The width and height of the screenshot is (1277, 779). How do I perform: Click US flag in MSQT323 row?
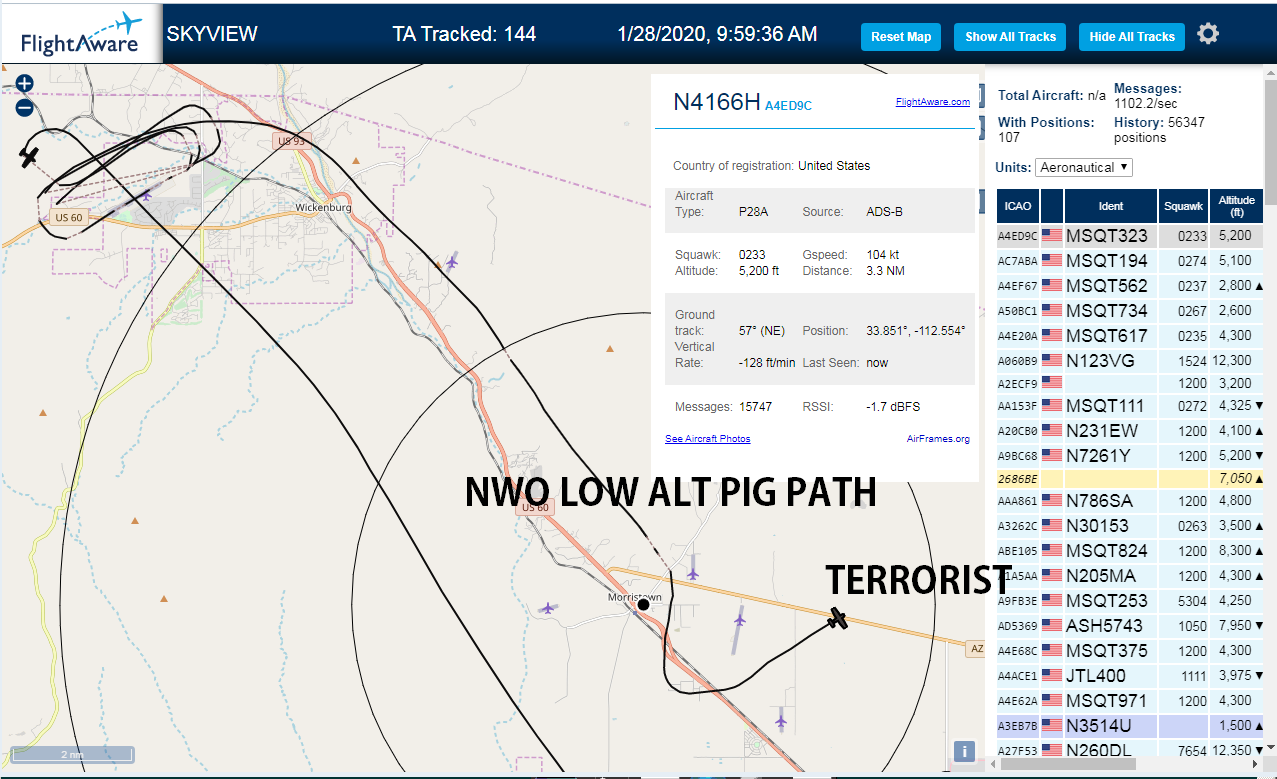pyautogui.click(x=1052, y=236)
